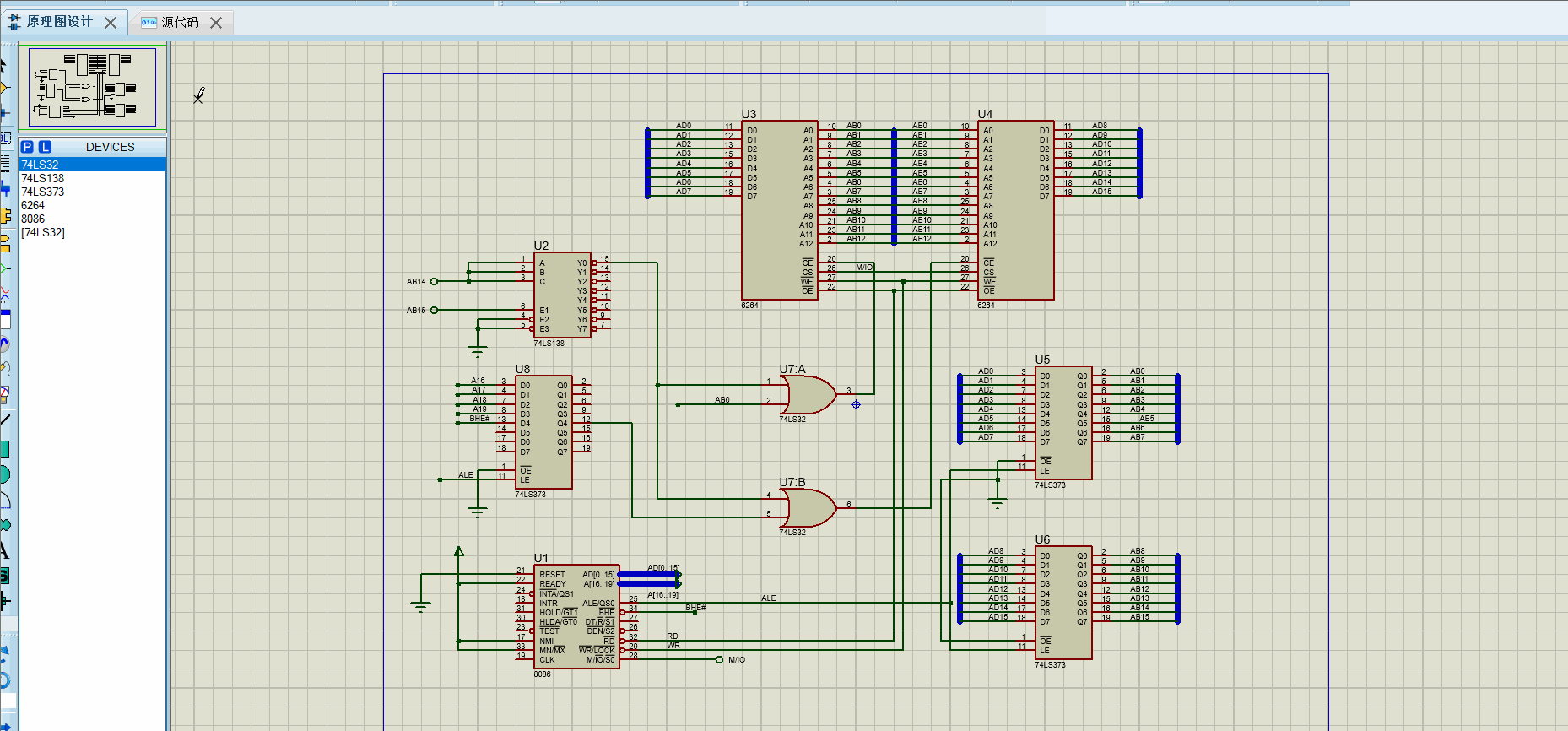Image resolution: width=1568 pixels, height=731 pixels.
Task: Select the 原理图设计 tab
Action: [x=59, y=22]
